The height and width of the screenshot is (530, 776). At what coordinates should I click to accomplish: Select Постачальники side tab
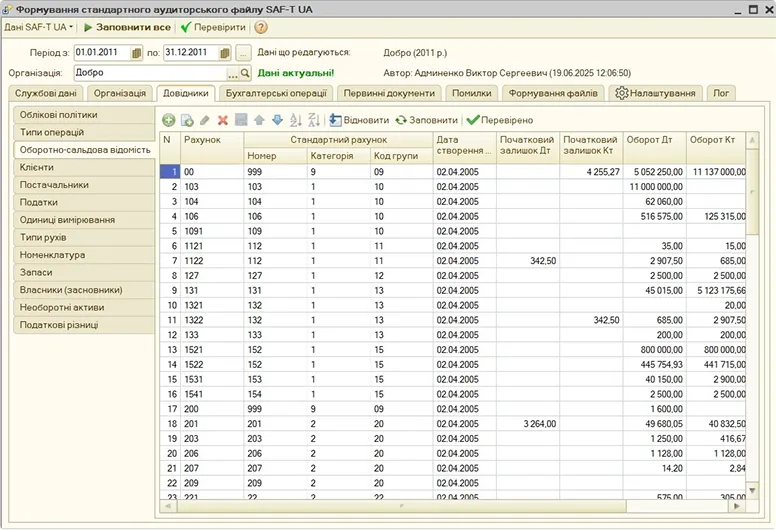pyautogui.click(x=84, y=185)
